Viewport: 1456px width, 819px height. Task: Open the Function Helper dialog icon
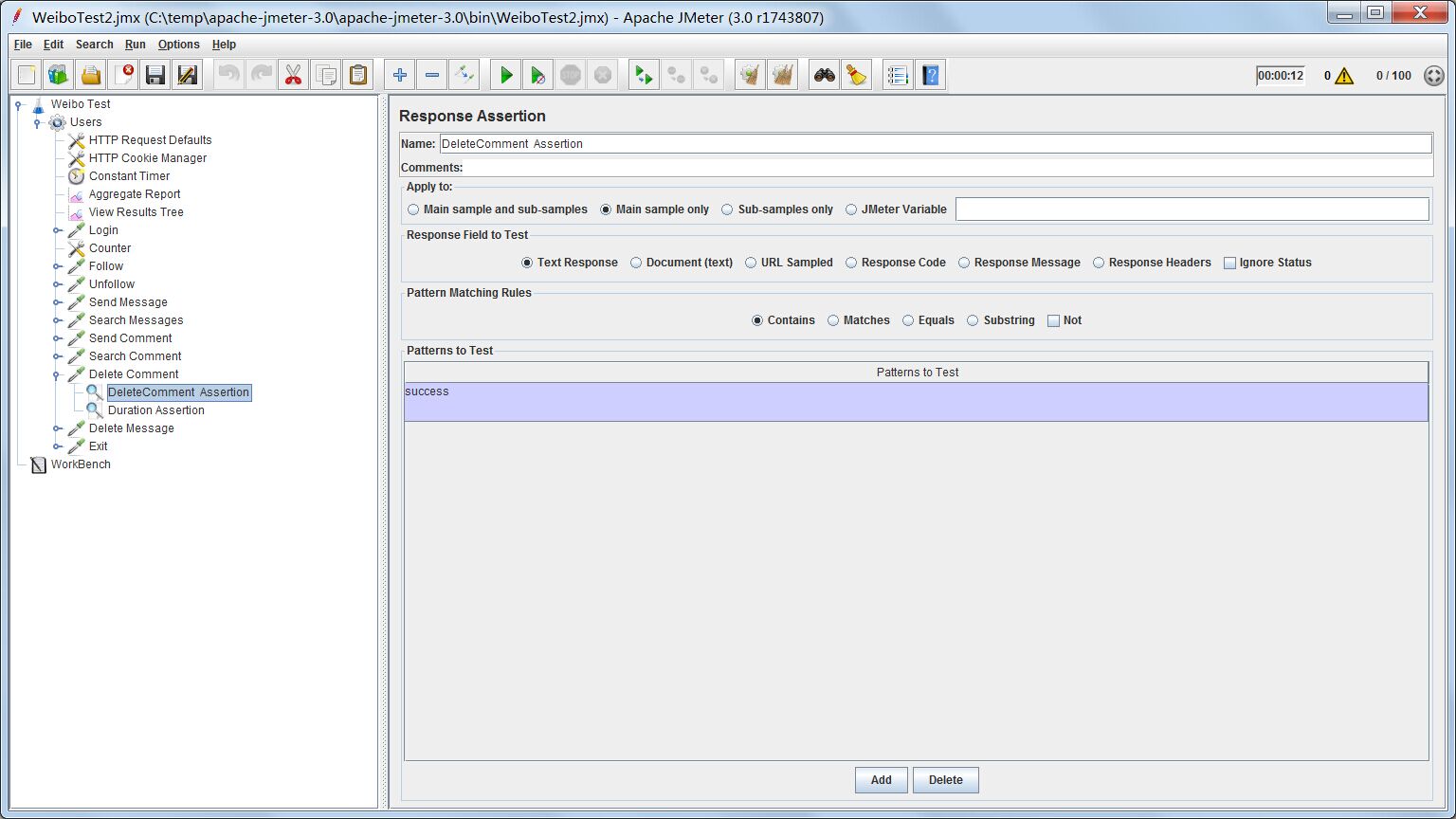pyautogui.click(x=898, y=75)
